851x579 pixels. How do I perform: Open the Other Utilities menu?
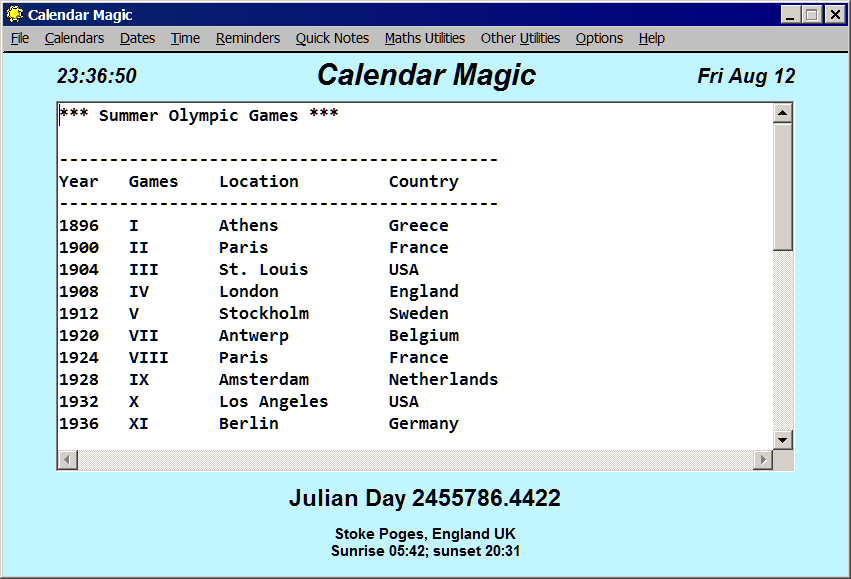pyautogui.click(x=520, y=38)
